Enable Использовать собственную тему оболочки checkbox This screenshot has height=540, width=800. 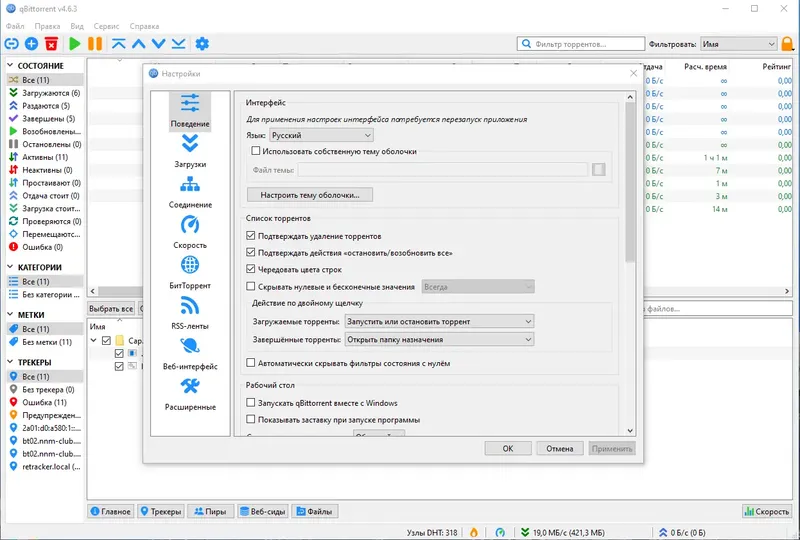(256, 151)
